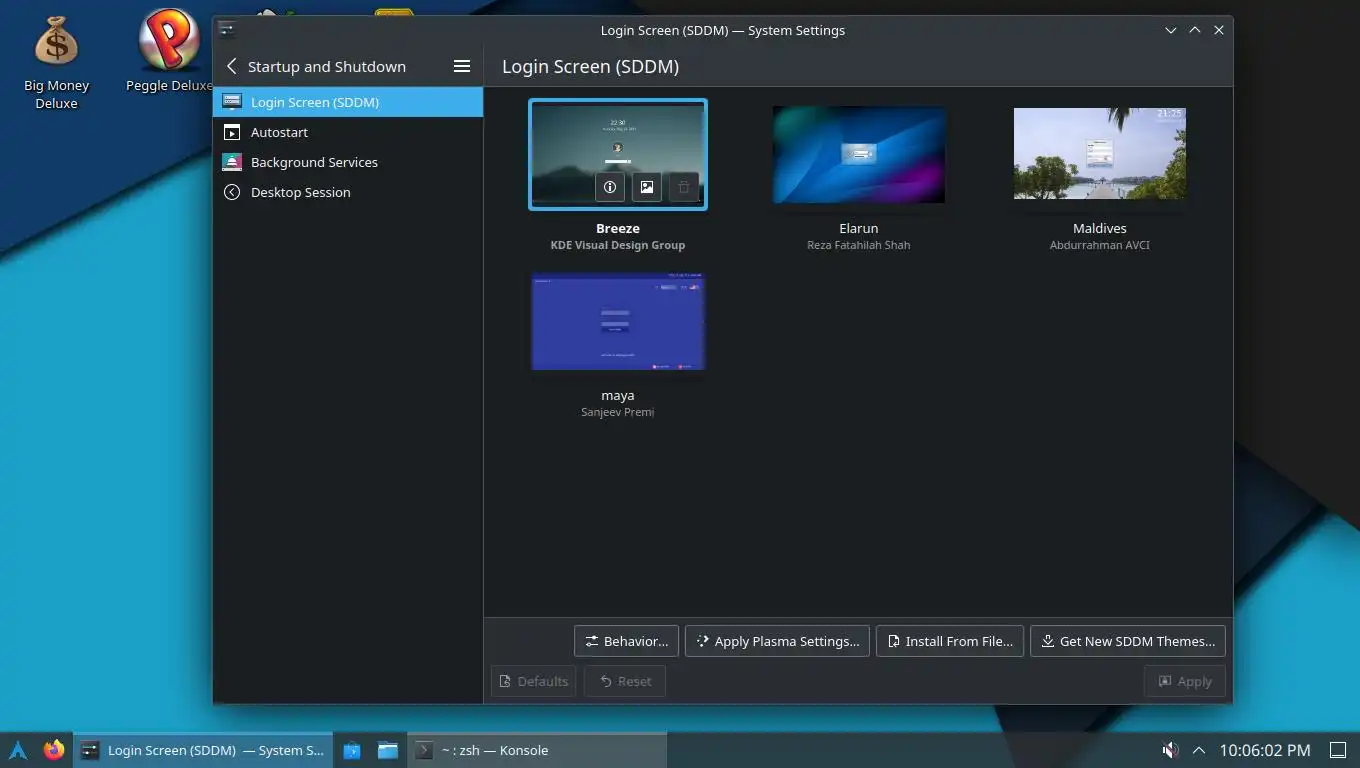Click the Desktop Session sidebar icon
This screenshot has width=1360, height=768.
click(232, 192)
